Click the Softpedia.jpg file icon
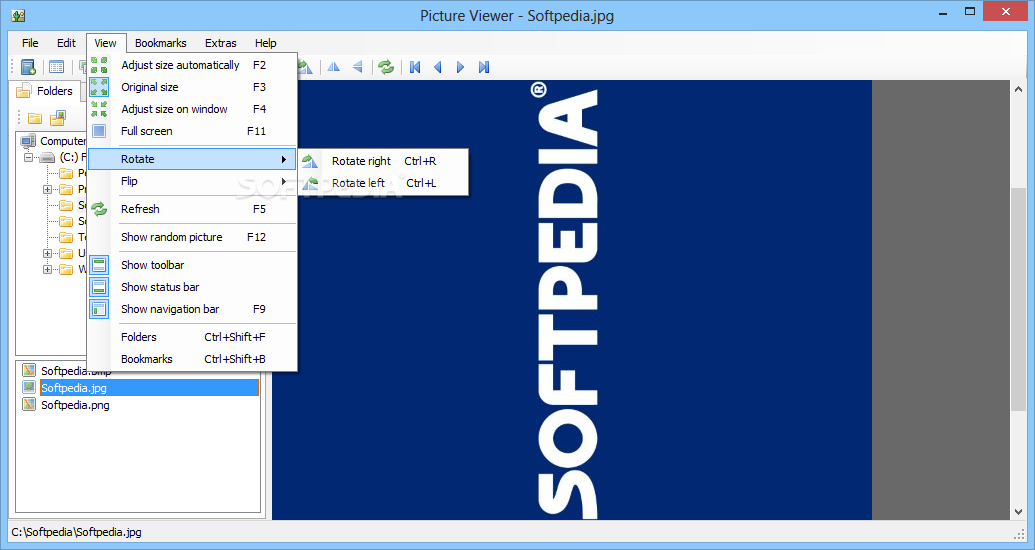This screenshot has height=550, width=1035. click(x=28, y=388)
